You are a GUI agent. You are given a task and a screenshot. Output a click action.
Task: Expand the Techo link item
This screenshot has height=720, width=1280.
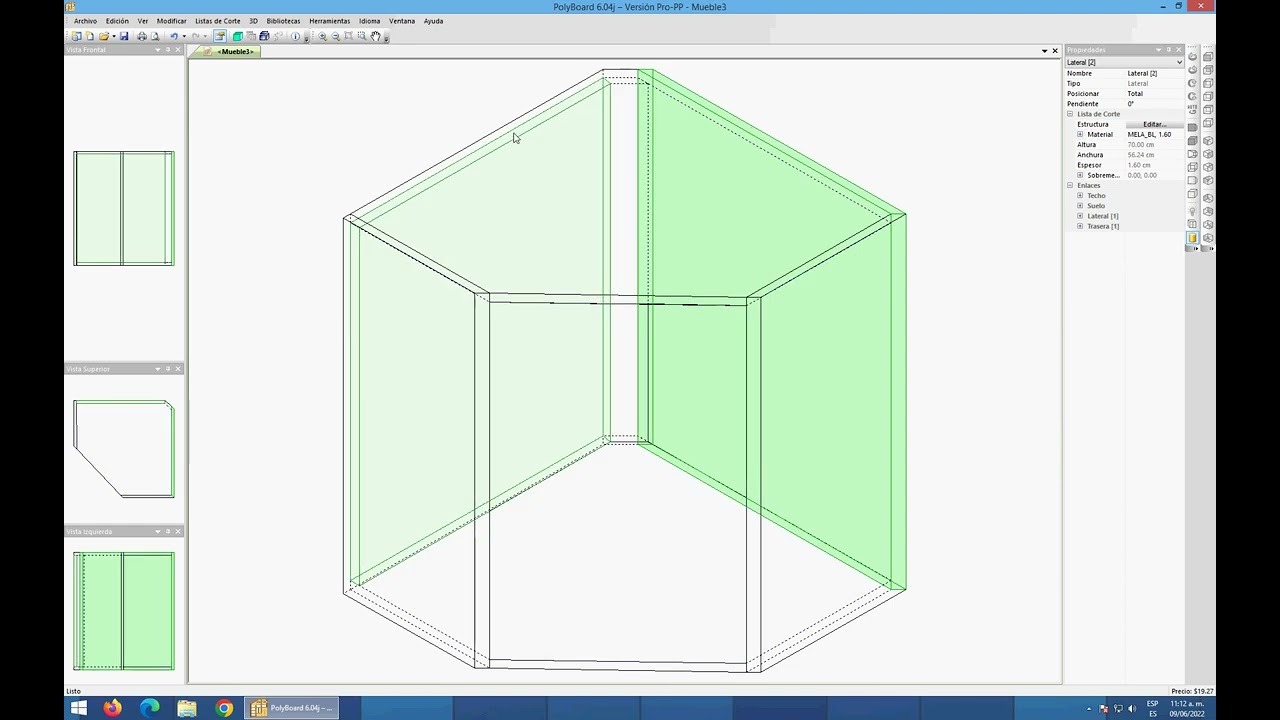point(1080,196)
